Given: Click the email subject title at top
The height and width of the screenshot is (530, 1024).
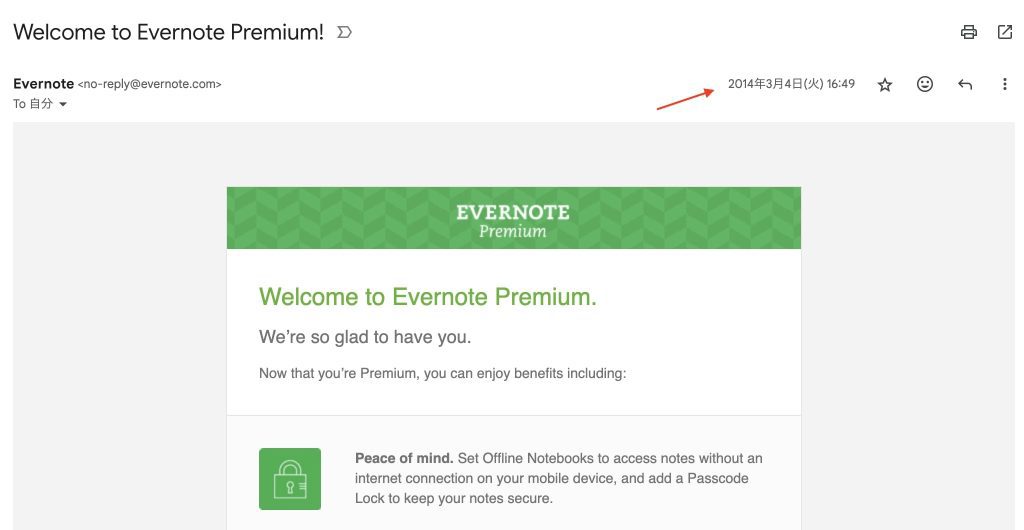Looking at the screenshot, I should coord(168,32).
